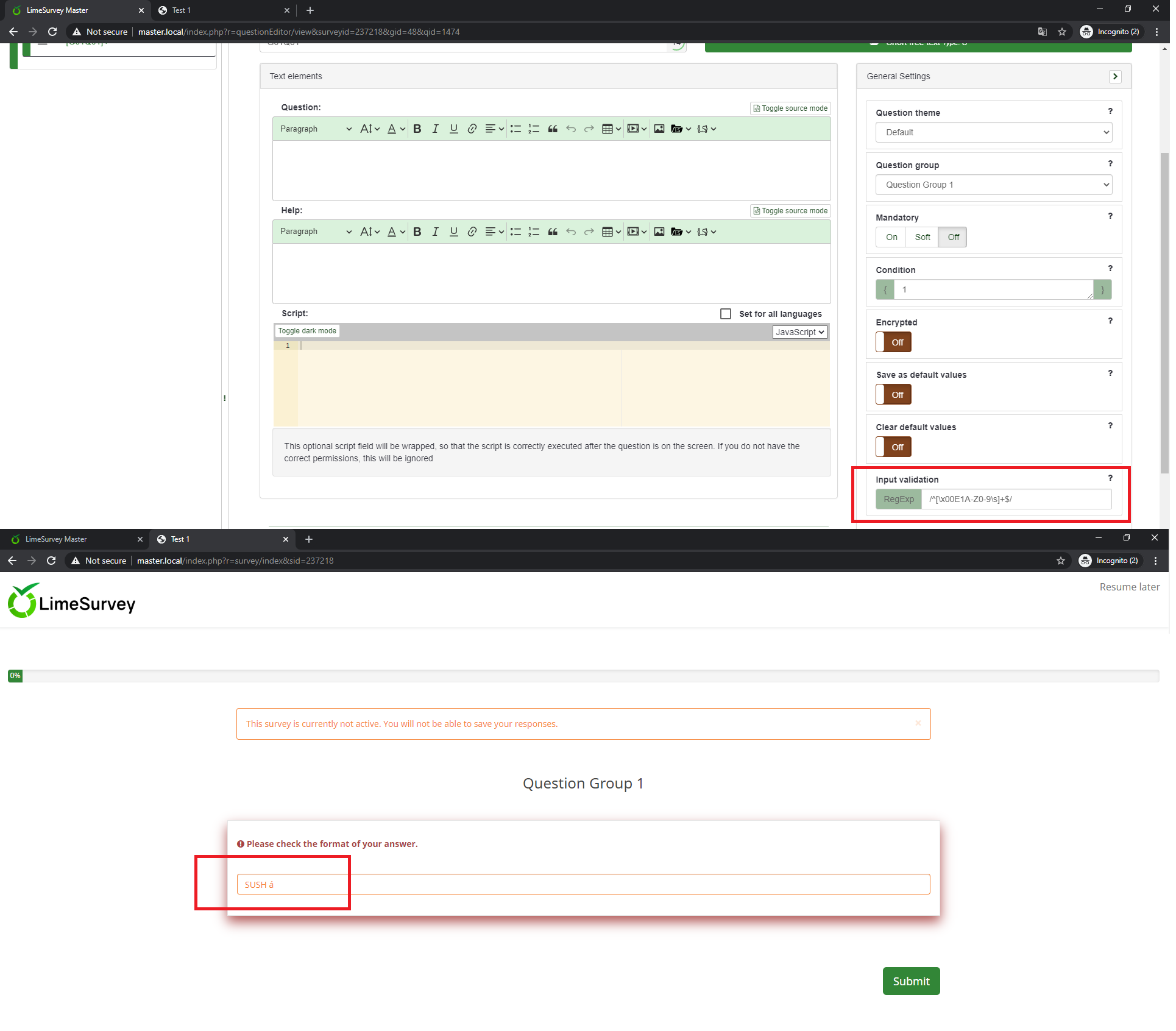Insert bulleted list in Help editor

pos(515,232)
